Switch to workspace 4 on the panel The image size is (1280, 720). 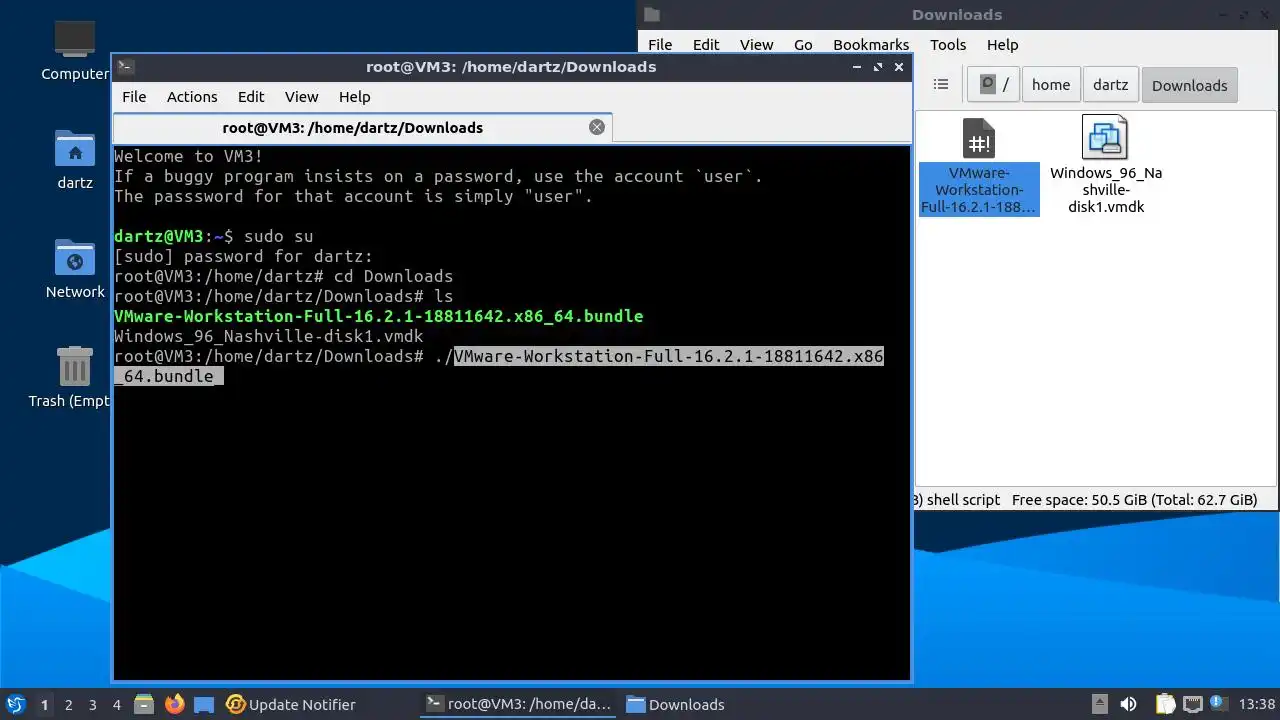click(117, 705)
